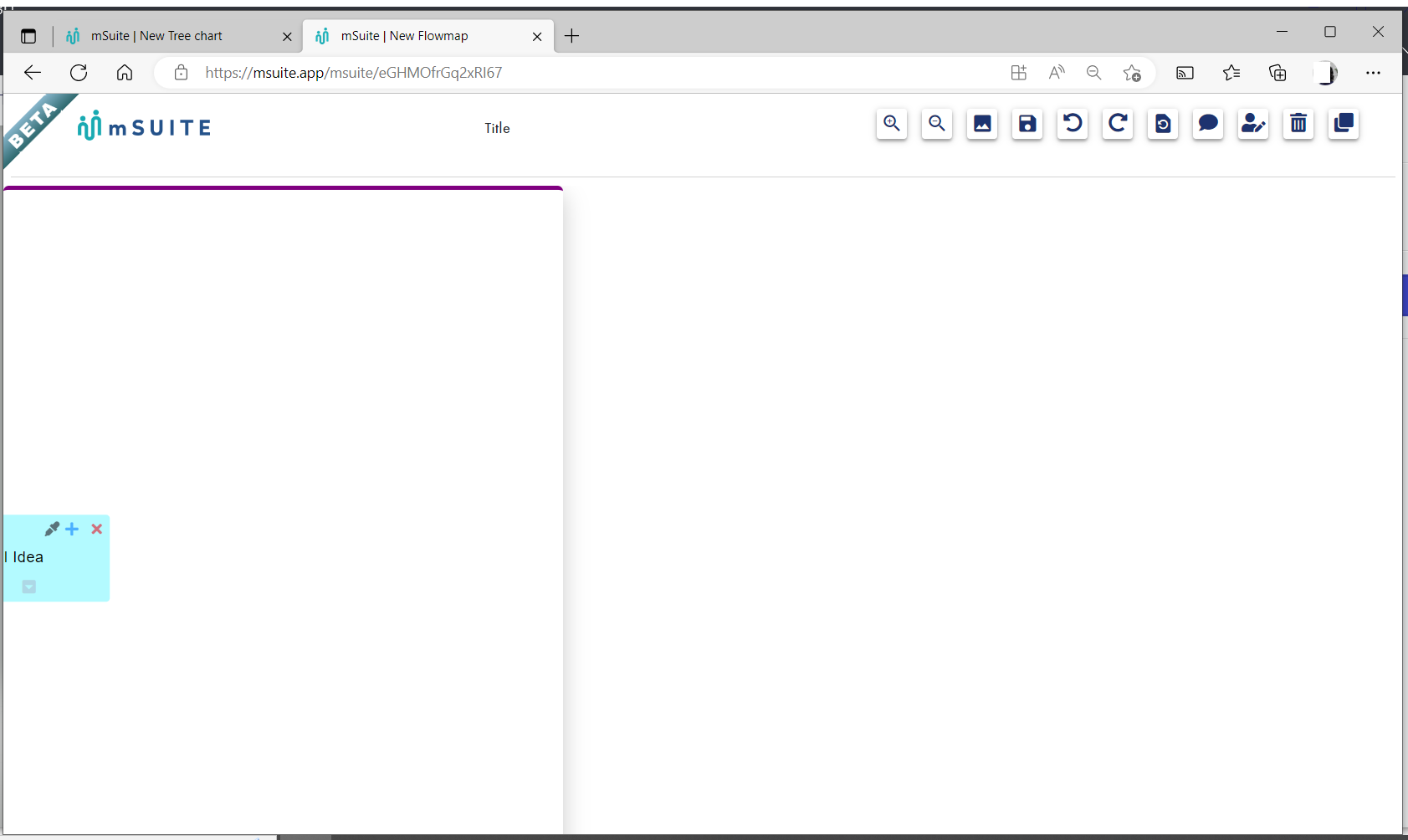Click the mSUITE logo
The width and height of the screenshot is (1408, 840).
pos(142,125)
